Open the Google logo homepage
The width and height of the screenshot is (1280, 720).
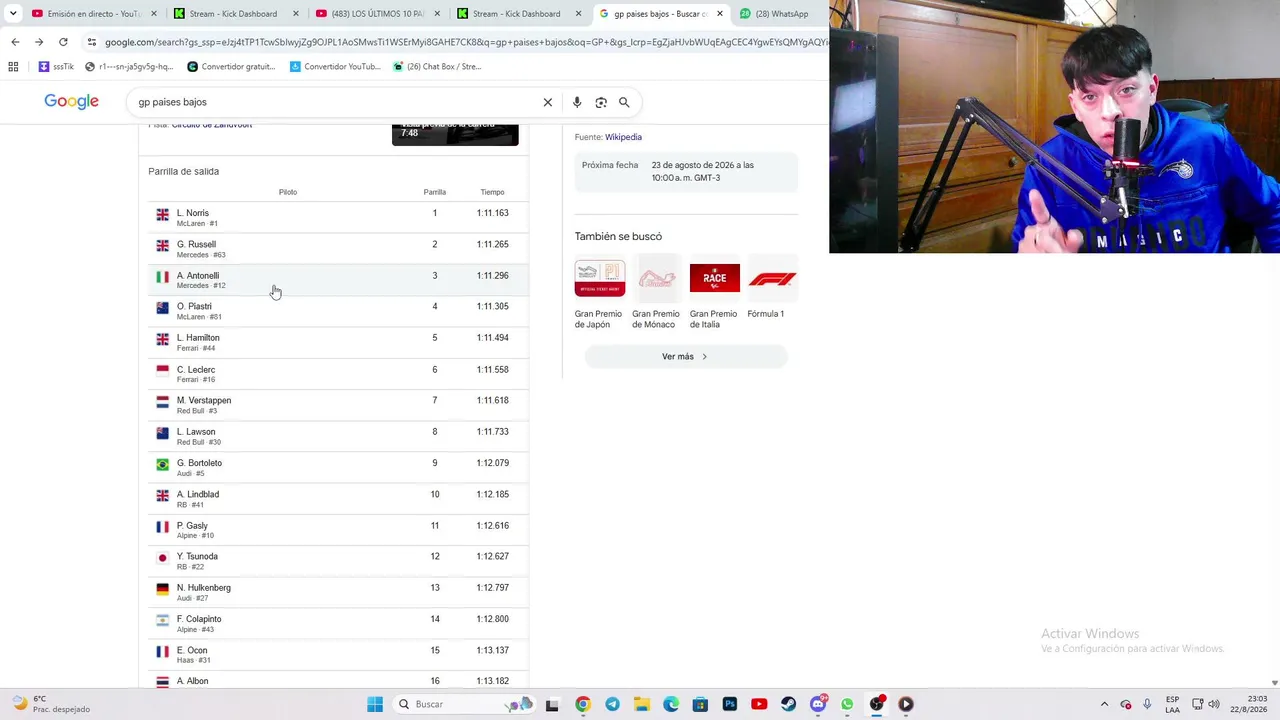point(71,101)
